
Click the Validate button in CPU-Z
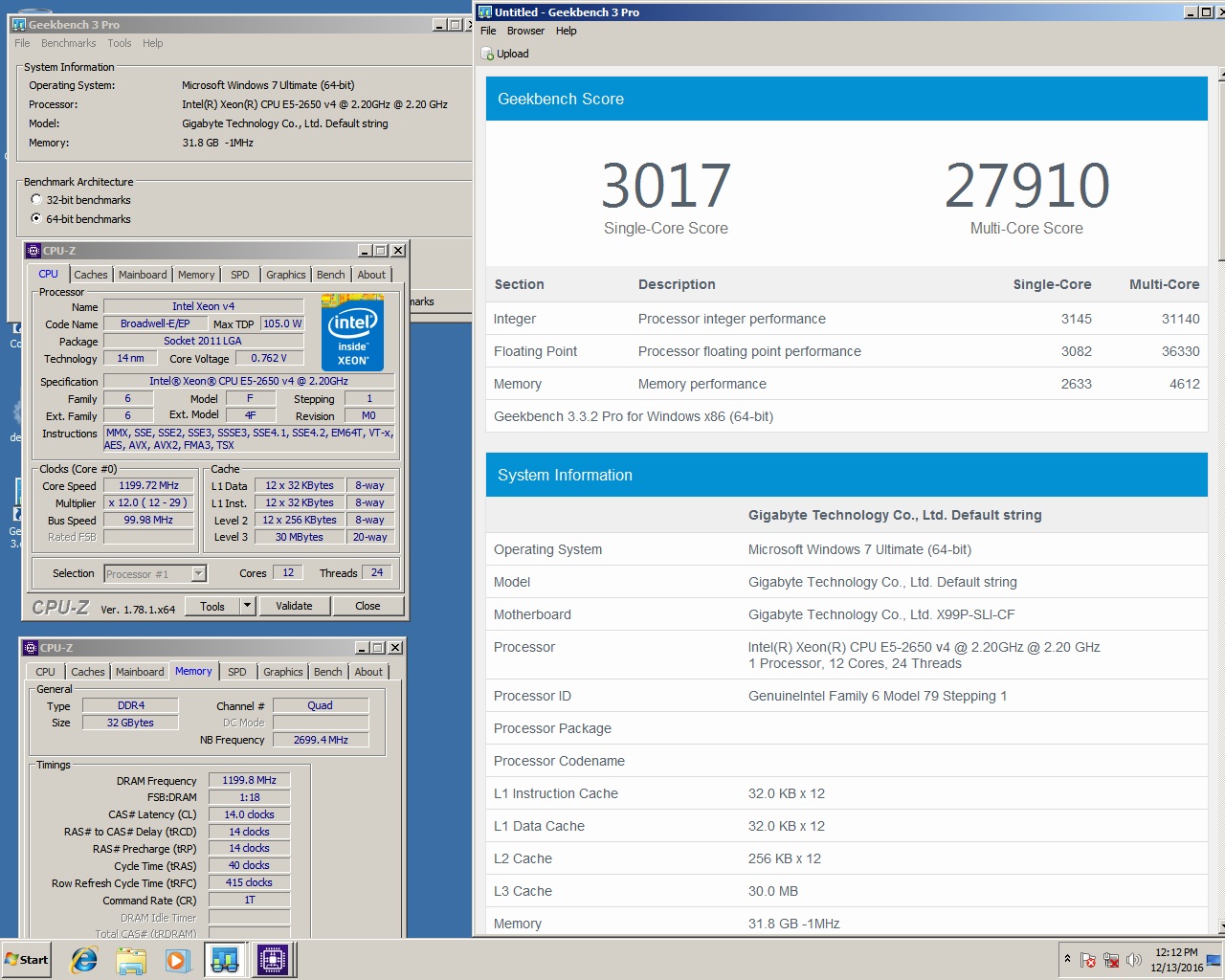[294, 606]
